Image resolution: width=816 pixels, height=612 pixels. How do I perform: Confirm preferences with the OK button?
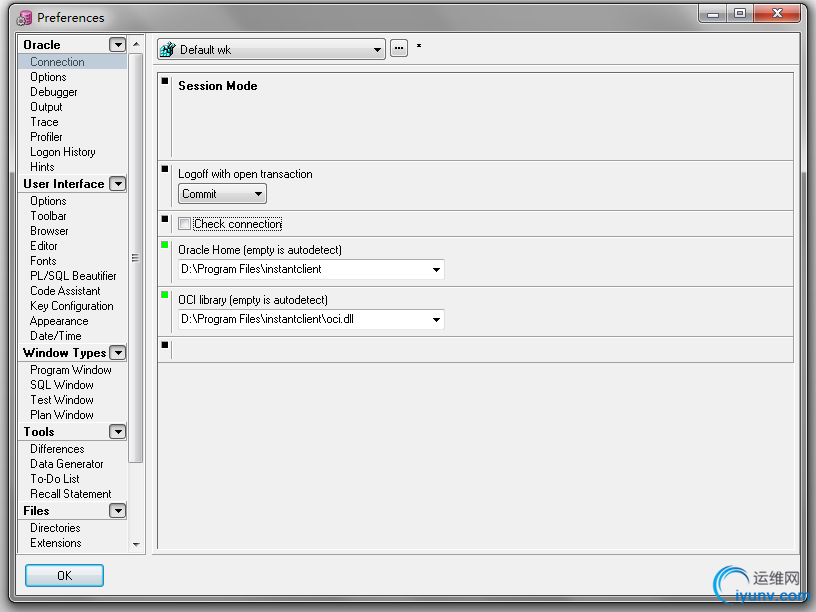tap(65, 576)
